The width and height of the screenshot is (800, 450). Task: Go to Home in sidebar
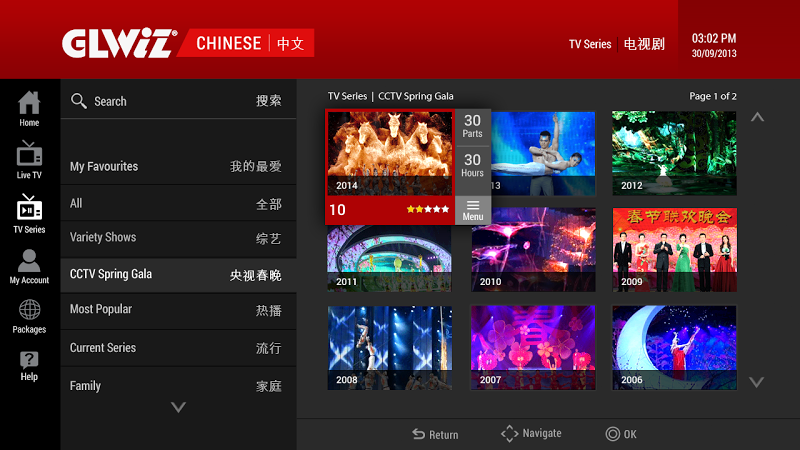pyautogui.click(x=29, y=109)
